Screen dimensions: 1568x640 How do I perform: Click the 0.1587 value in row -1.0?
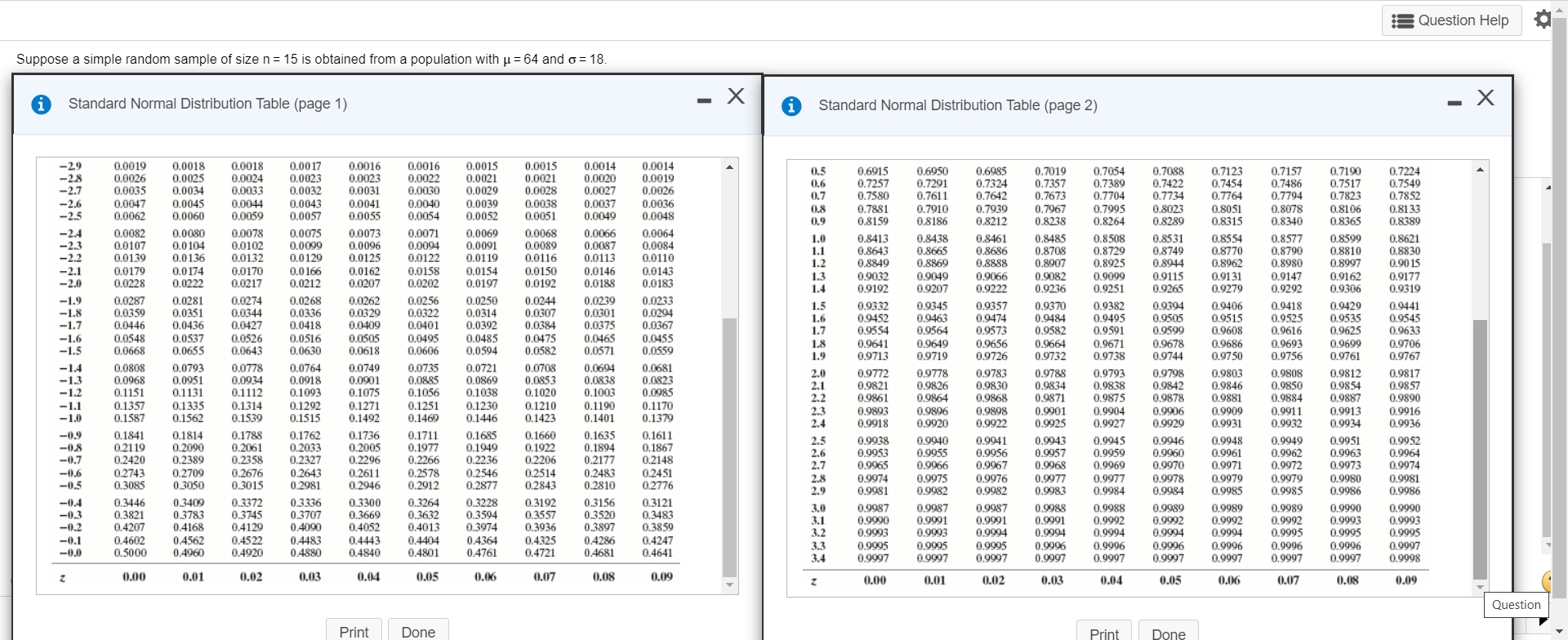coord(130,418)
